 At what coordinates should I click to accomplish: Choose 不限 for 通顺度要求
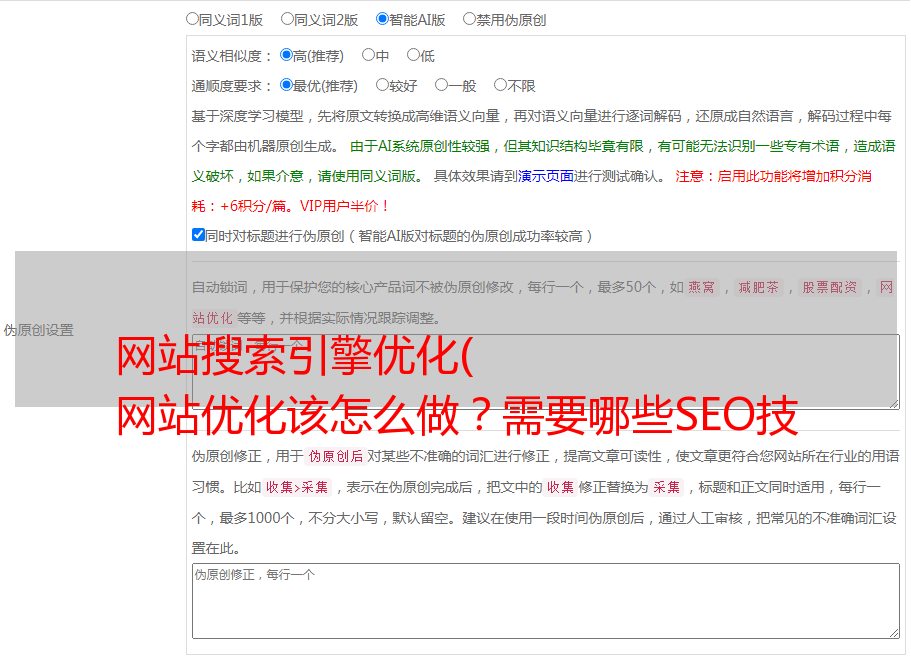(500, 85)
